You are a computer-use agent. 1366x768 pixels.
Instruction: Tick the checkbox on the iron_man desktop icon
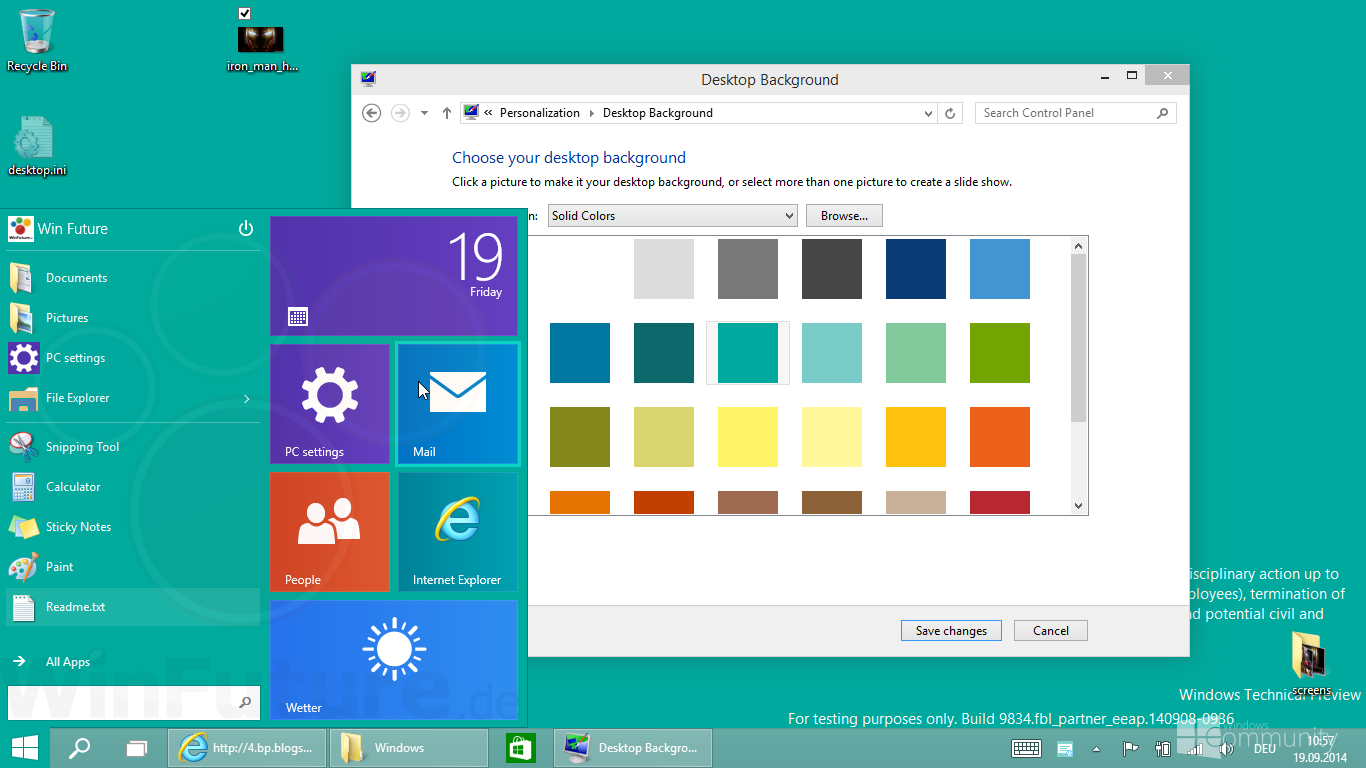tap(243, 13)
